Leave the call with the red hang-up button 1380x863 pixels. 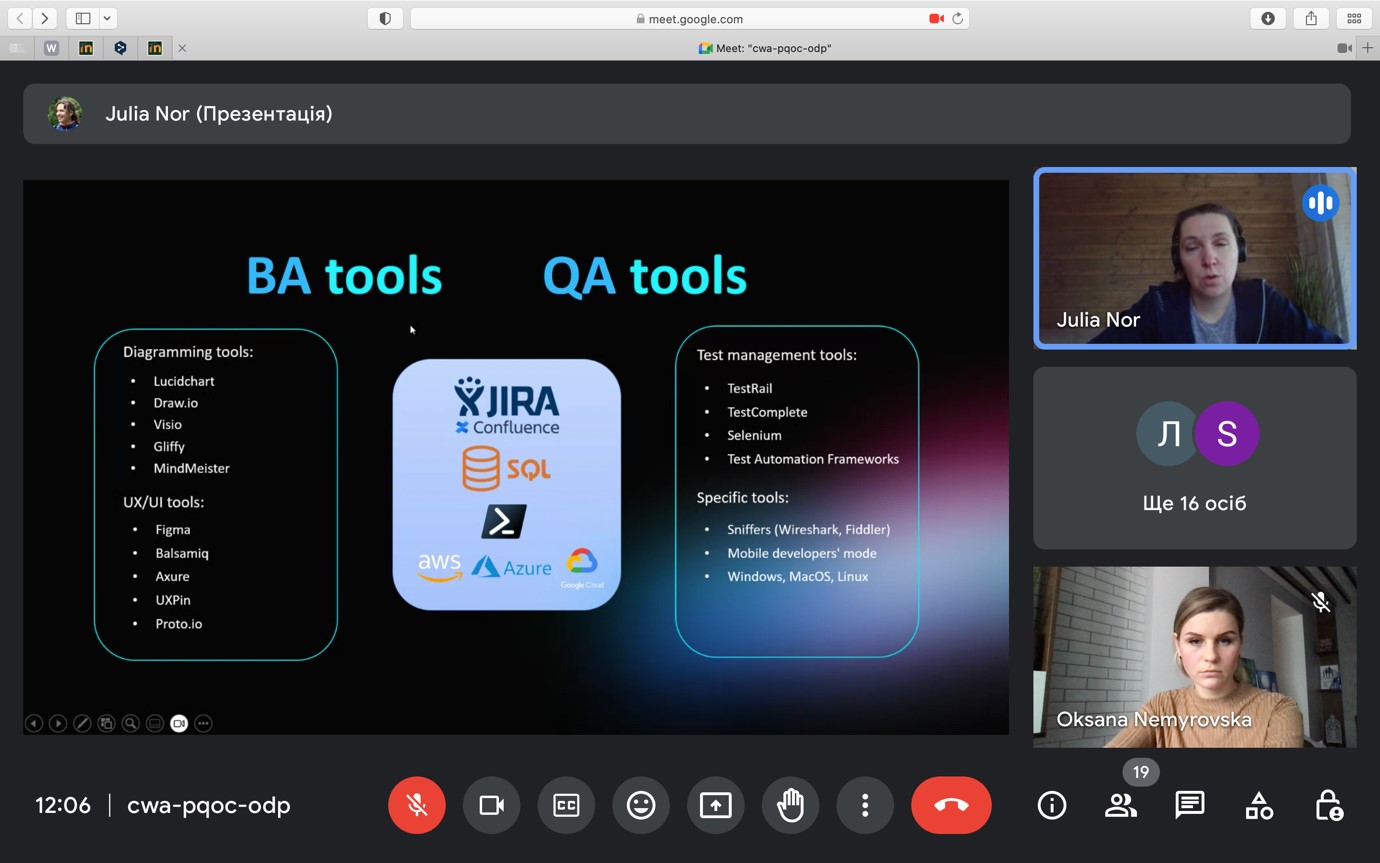coord(951,805)
